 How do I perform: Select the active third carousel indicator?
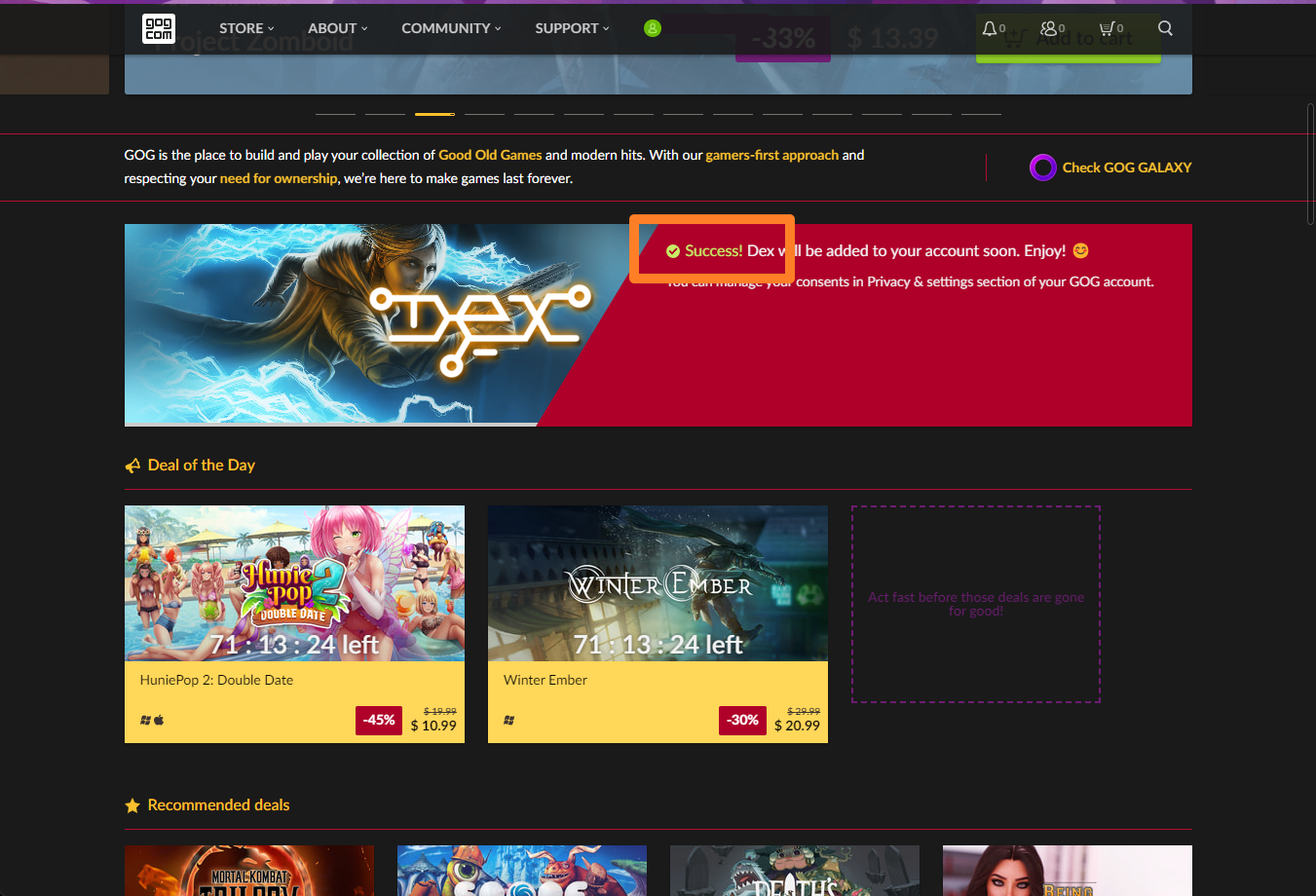coord(434,114)
